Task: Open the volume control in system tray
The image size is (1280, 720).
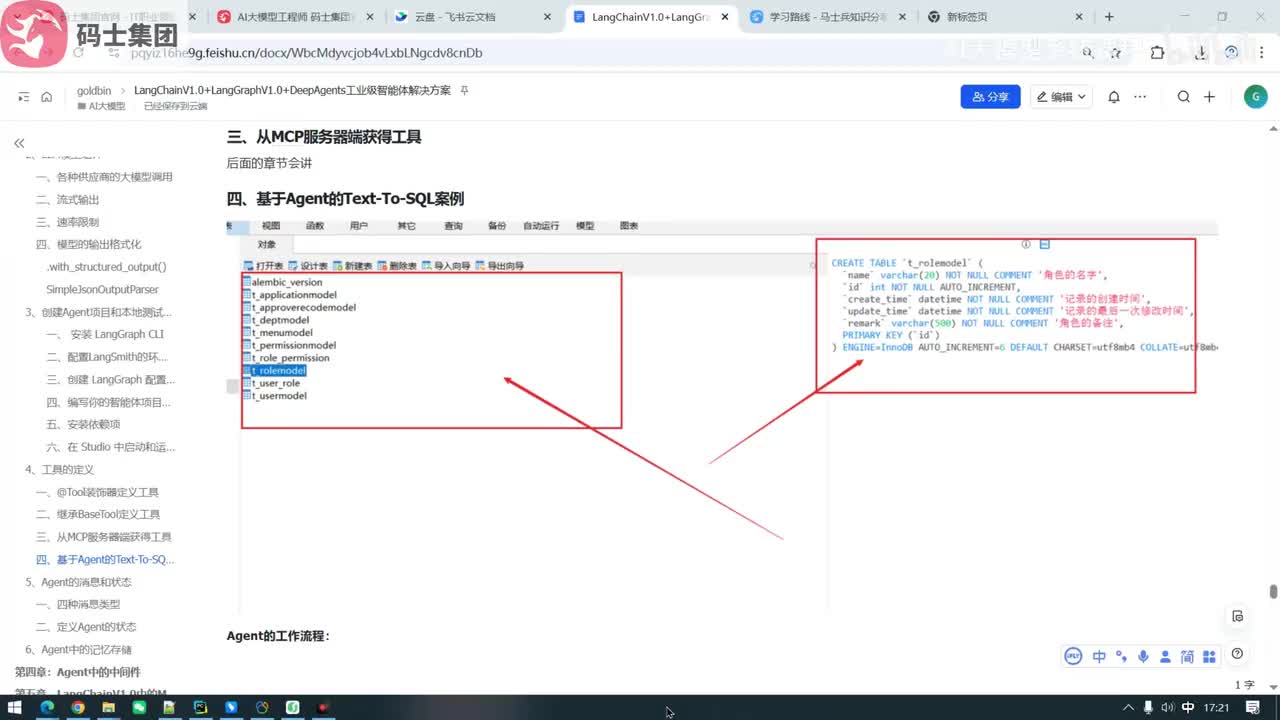Action: [x=1167, y=707]
